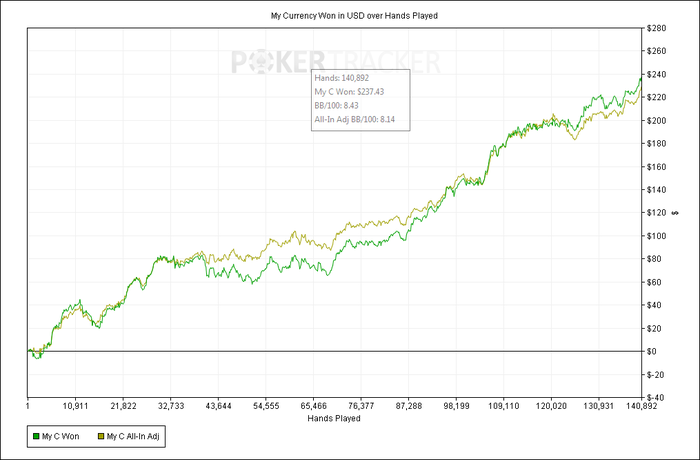Click the $220 y-axis label

[656, 98]
